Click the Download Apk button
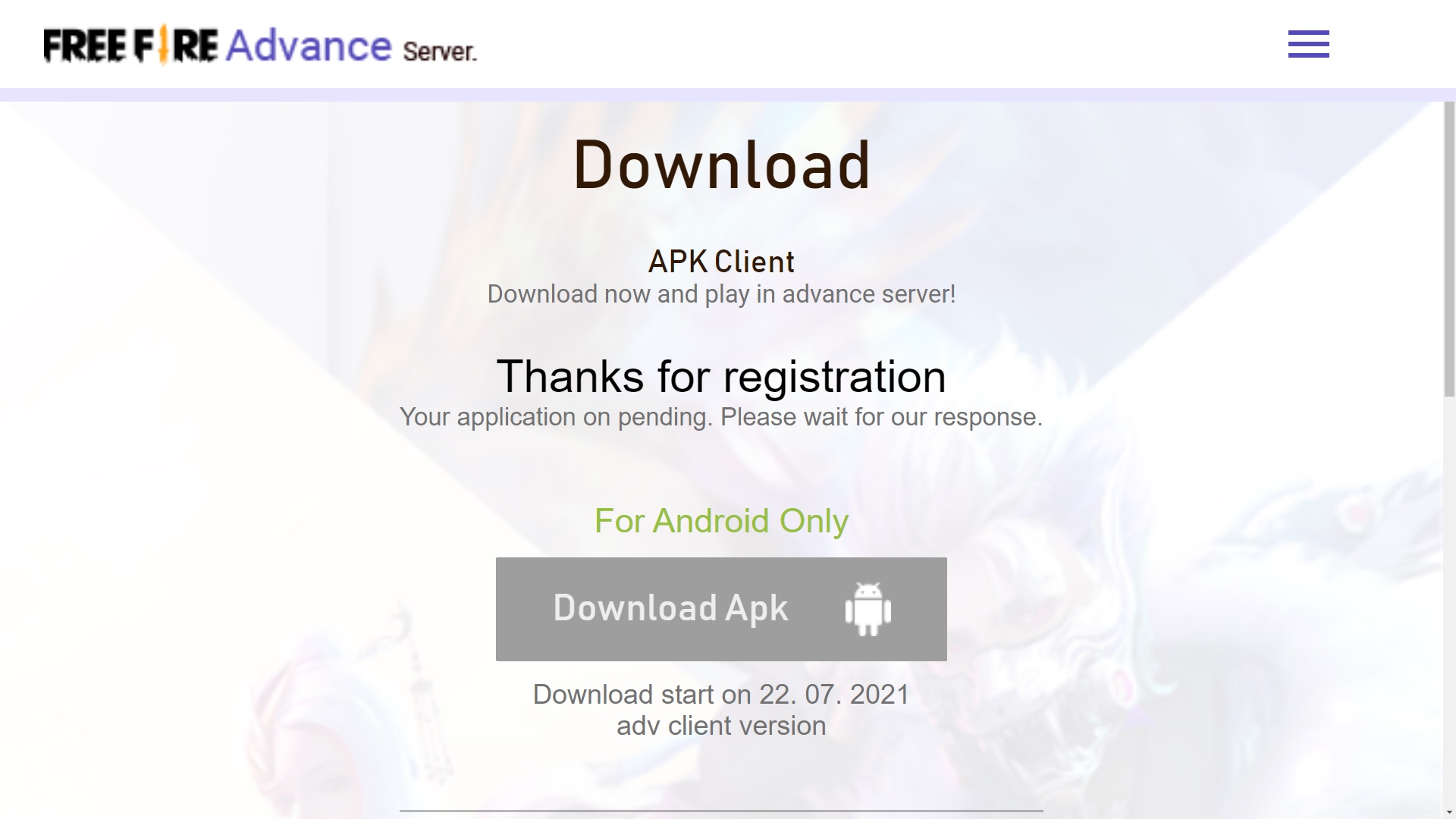 (721, 609)
